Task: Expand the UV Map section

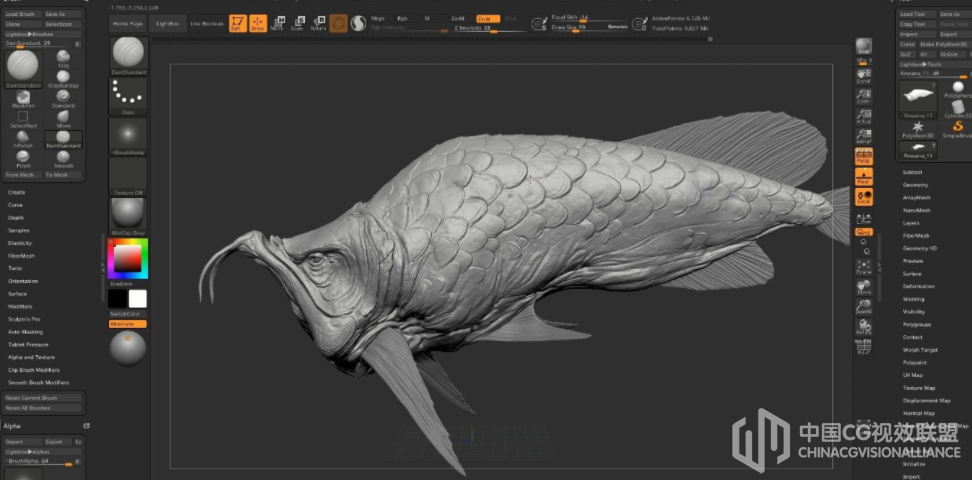Action: tap(912, 375)
